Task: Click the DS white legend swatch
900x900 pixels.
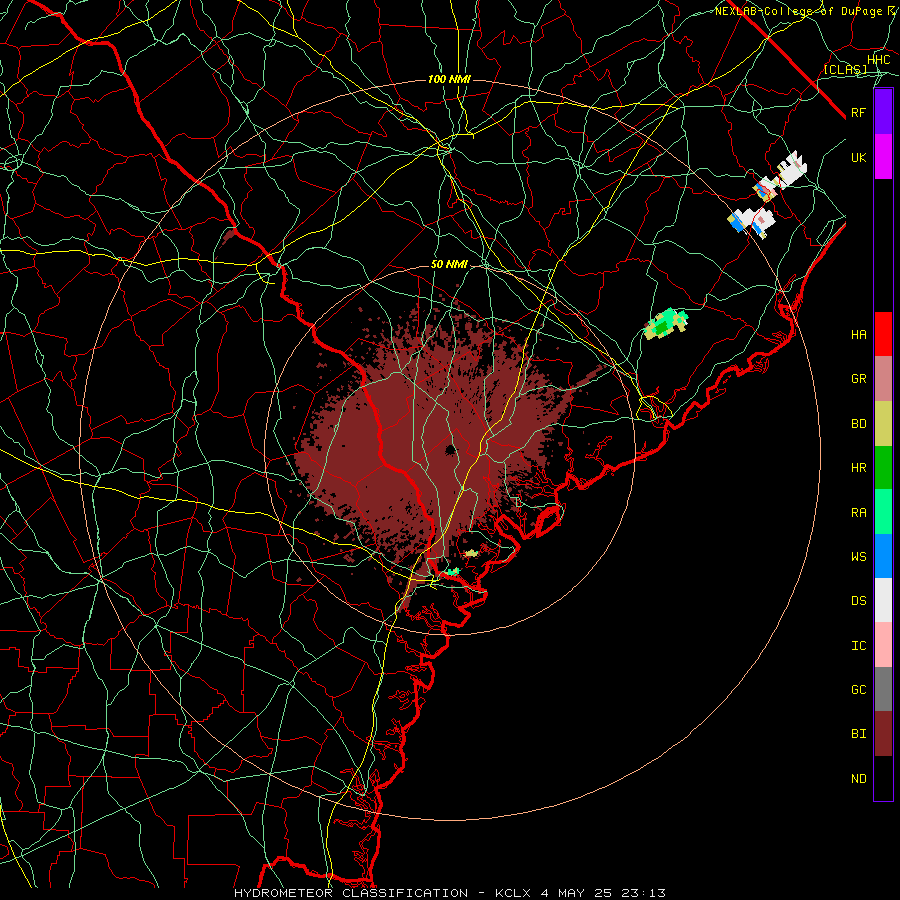Action: (883, 600)
